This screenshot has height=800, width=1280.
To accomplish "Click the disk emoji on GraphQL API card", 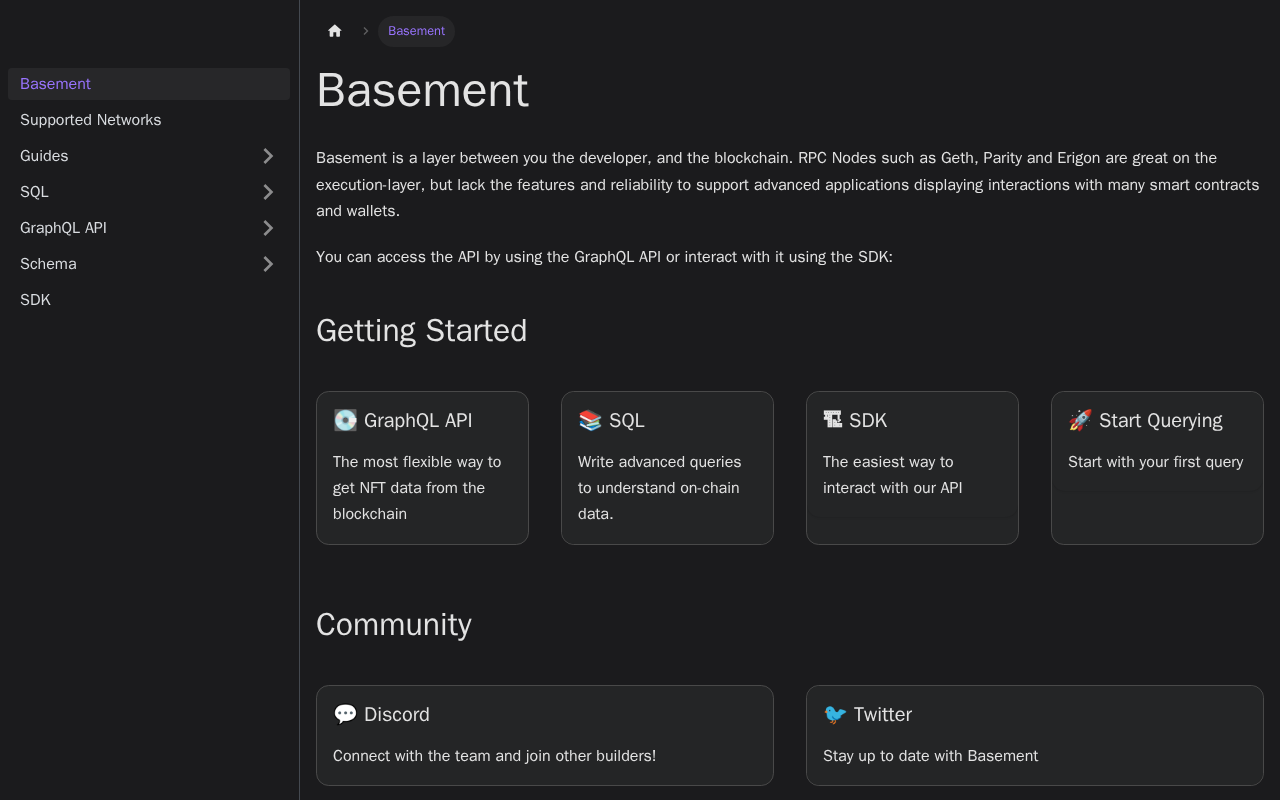I will click(345, 420).
